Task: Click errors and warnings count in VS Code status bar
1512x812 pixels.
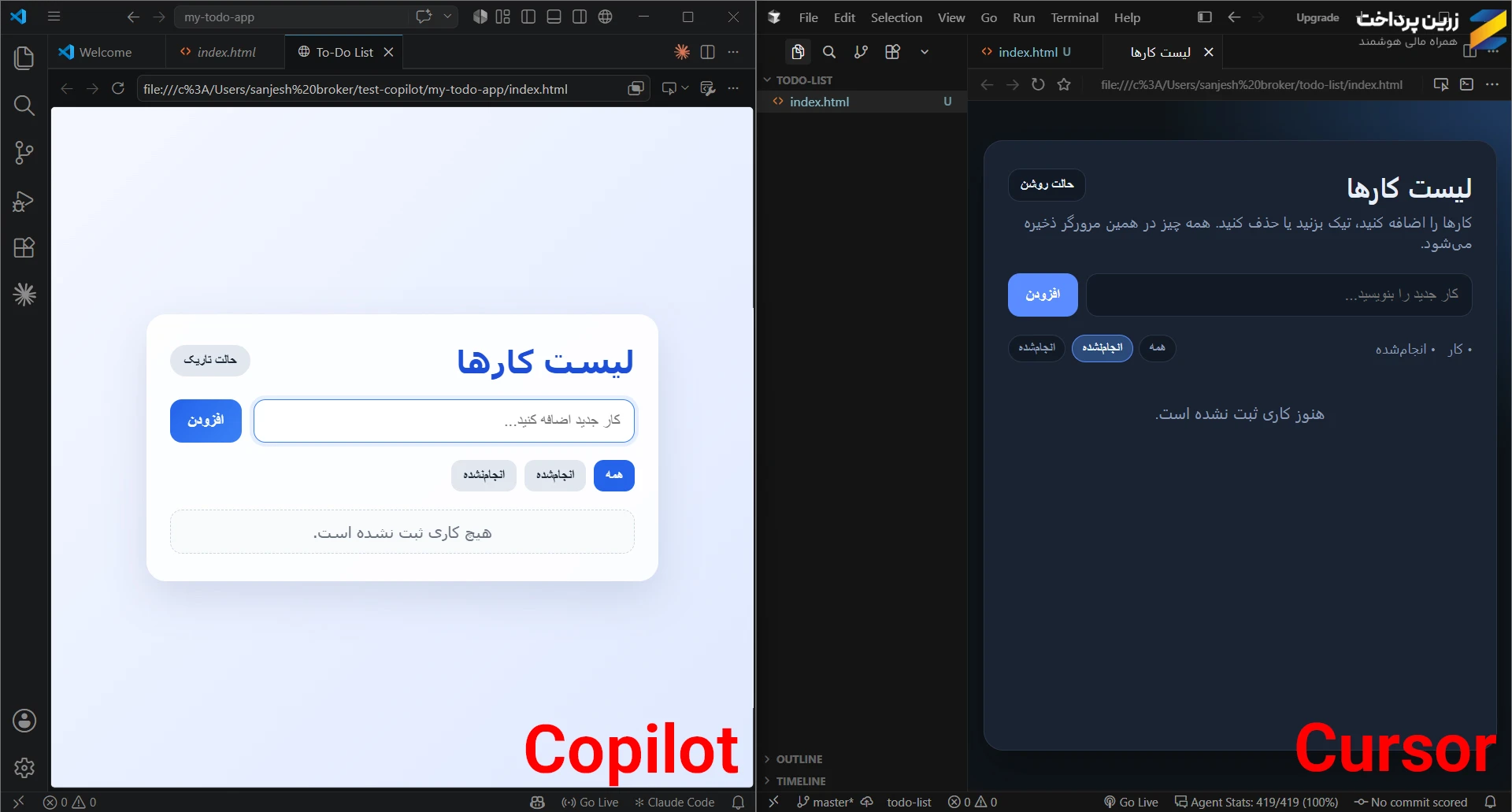Action: pyautogui.click(x=70, y=802)
